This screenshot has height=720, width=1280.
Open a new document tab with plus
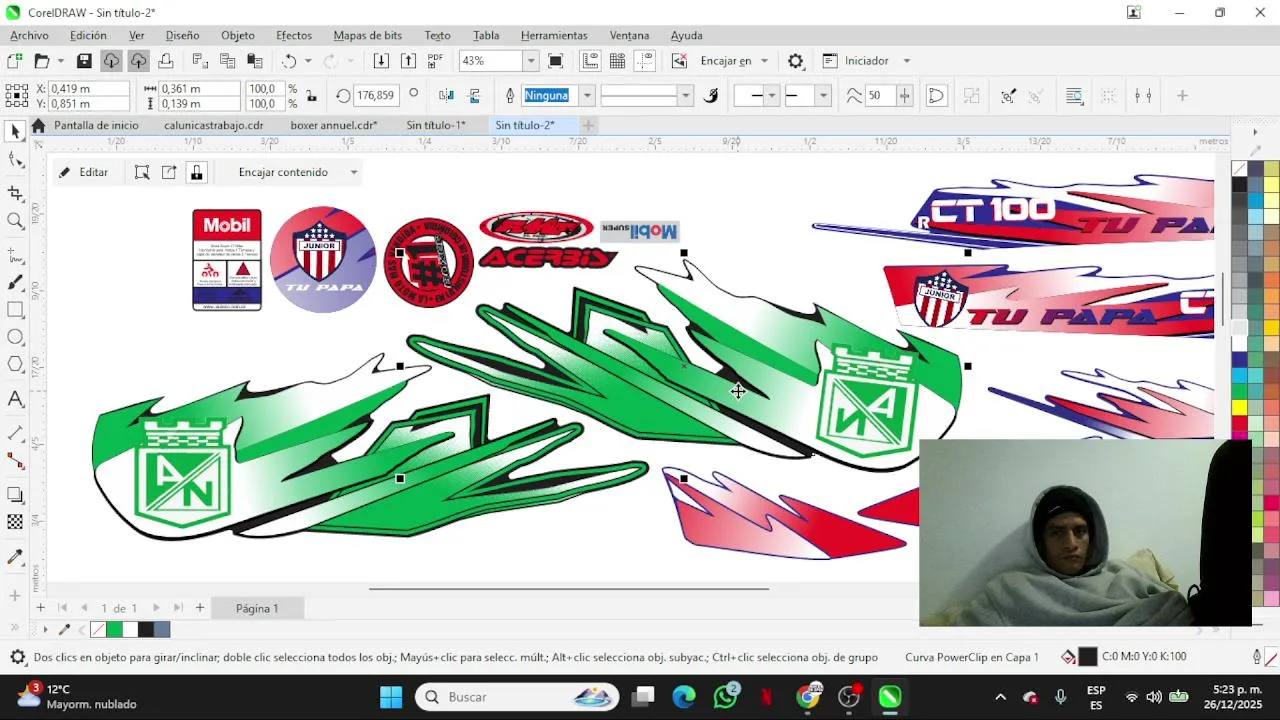[588, 125]
